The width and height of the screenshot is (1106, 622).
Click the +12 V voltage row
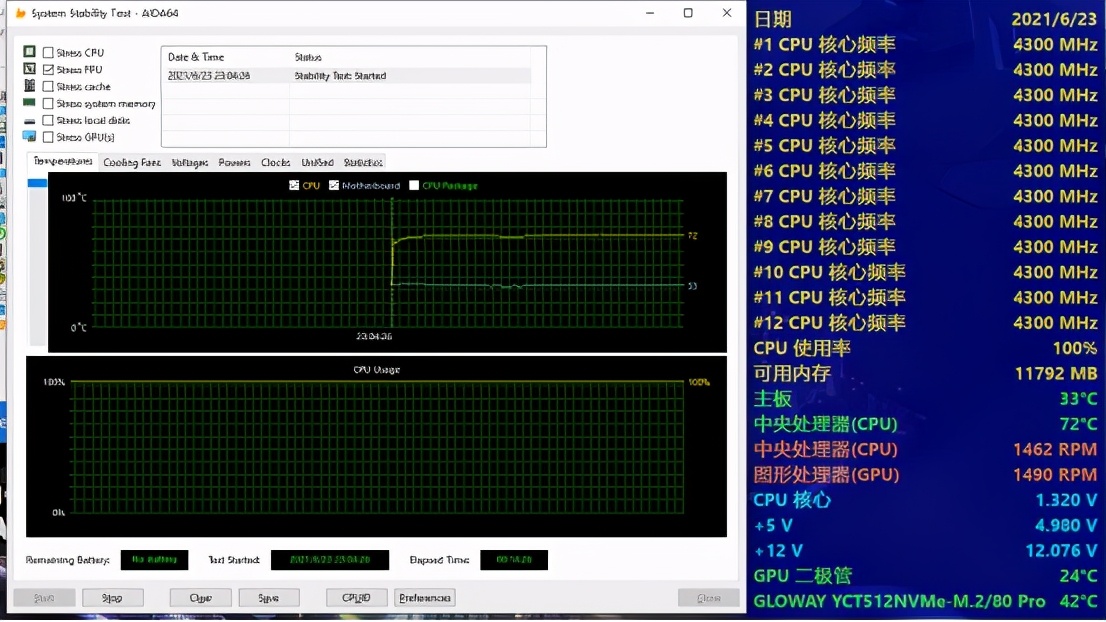[x=925, y=551]
